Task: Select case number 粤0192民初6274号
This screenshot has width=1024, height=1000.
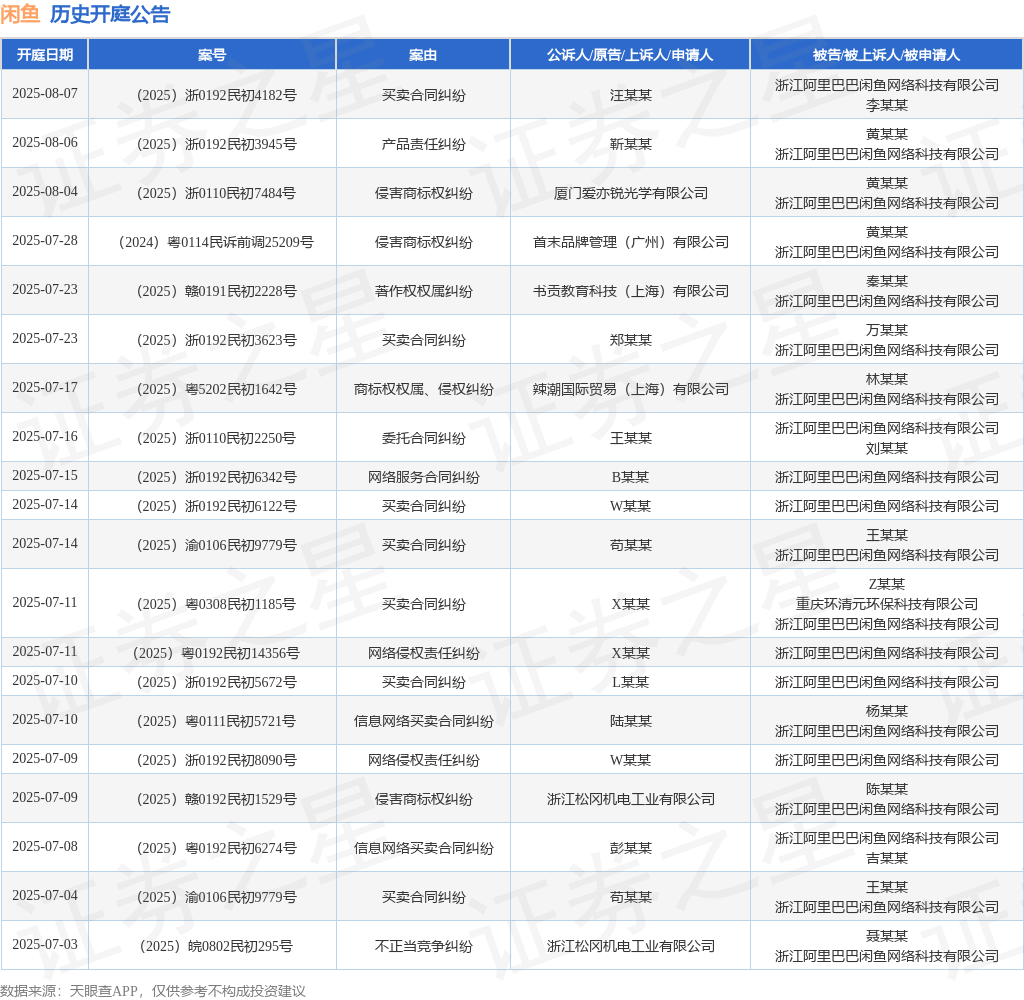Action: (x=217, y=848)
